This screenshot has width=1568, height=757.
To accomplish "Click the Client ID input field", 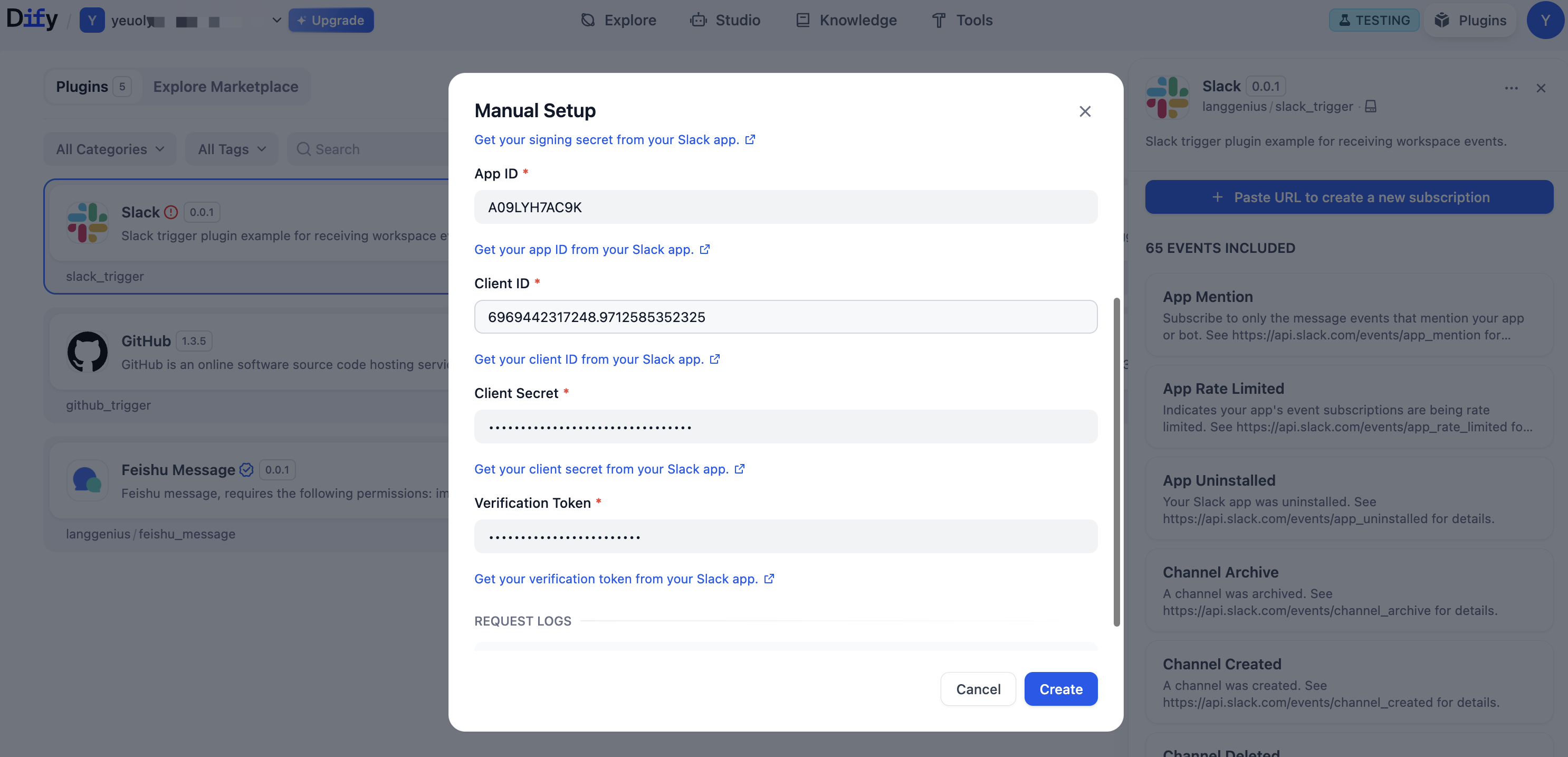I will (785, 317).
